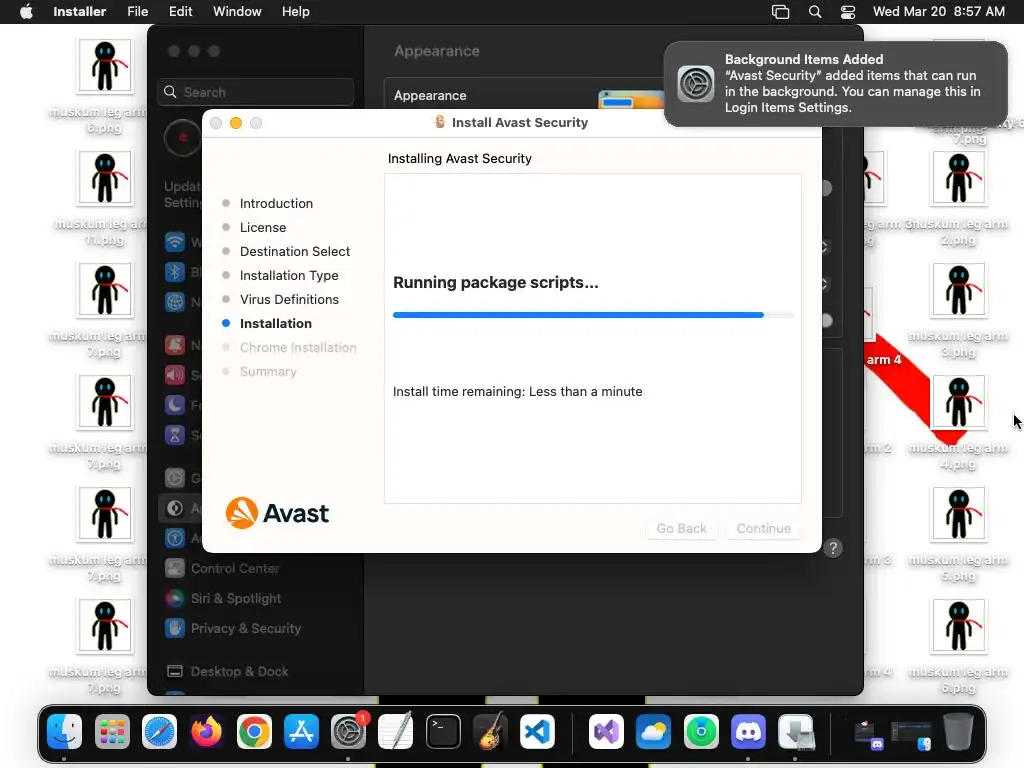Open the Trash in the Dock
This screenshot has height=768, width=1024.
point(958,731)
